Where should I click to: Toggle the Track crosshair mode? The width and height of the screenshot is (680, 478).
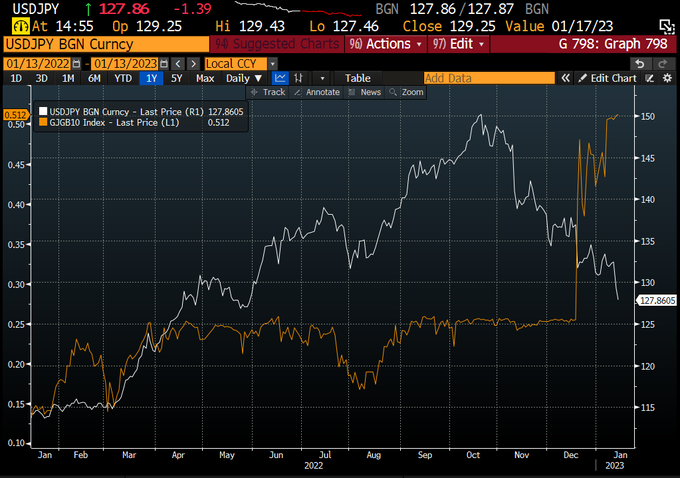click(x=268, y=92)
